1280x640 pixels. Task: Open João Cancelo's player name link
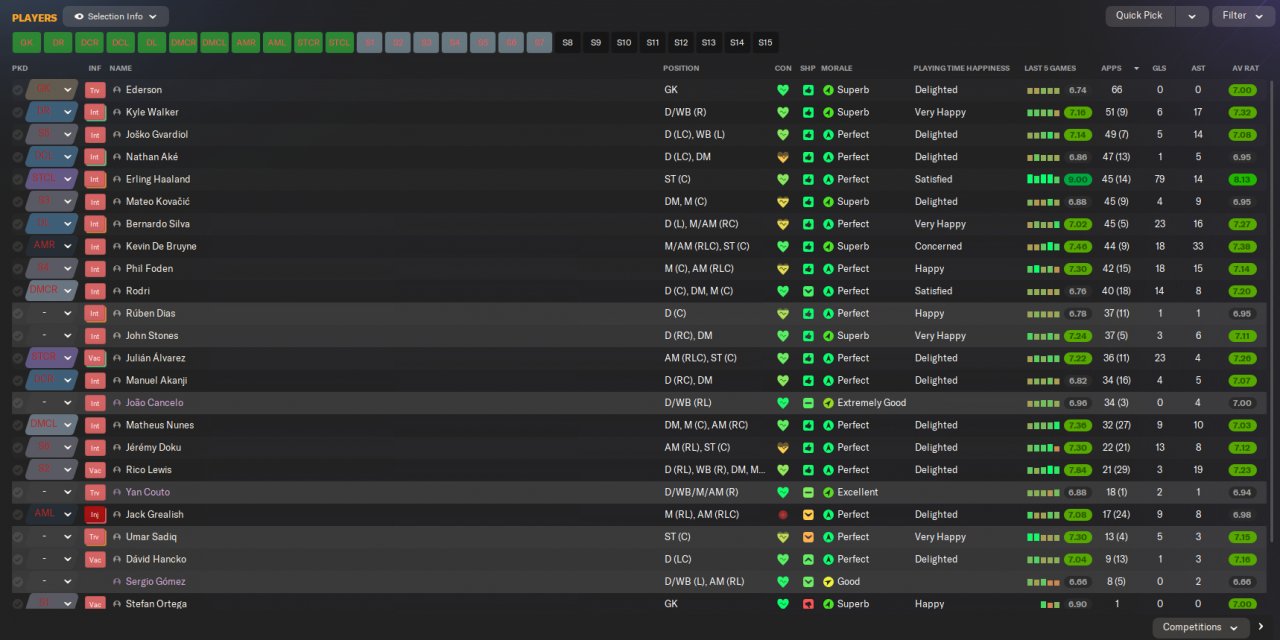click(x=155, y=403)
